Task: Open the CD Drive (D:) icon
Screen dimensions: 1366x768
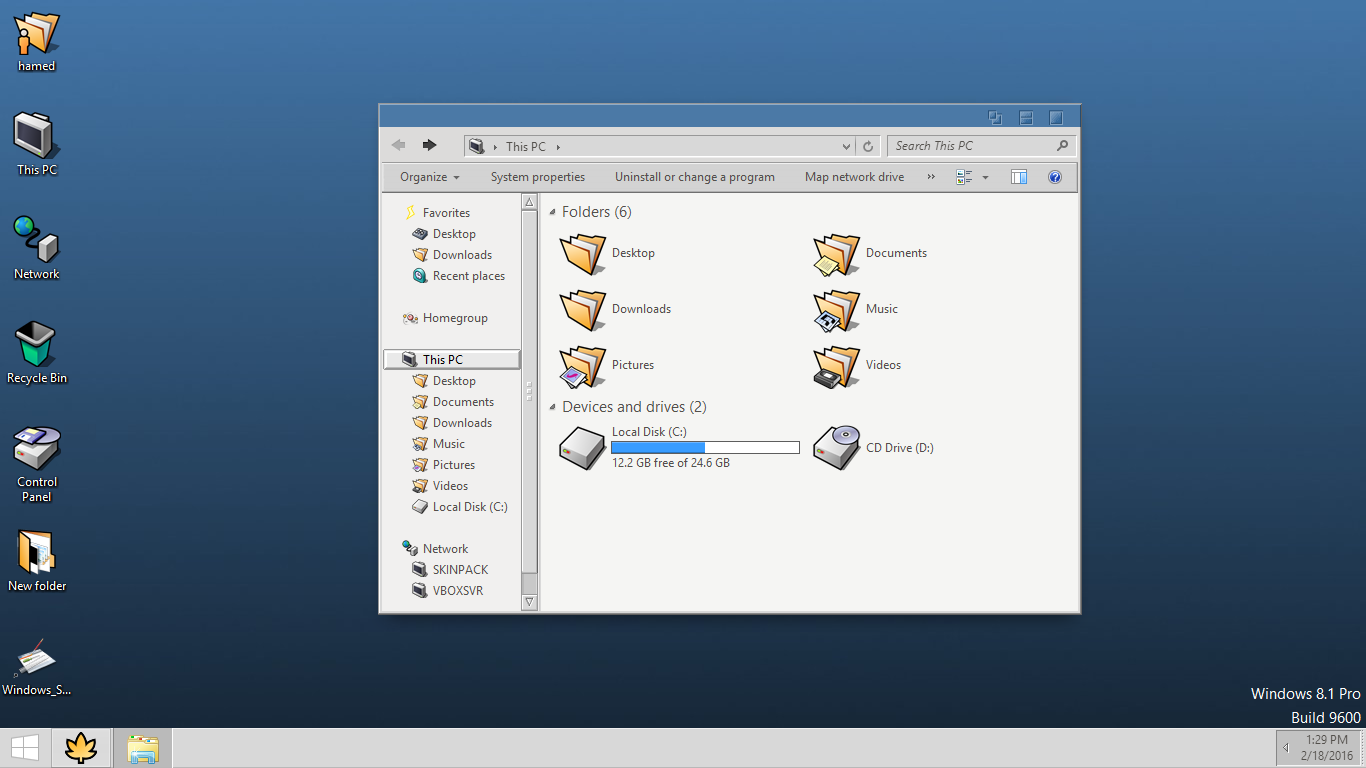Action: click(x=836, y=447)
